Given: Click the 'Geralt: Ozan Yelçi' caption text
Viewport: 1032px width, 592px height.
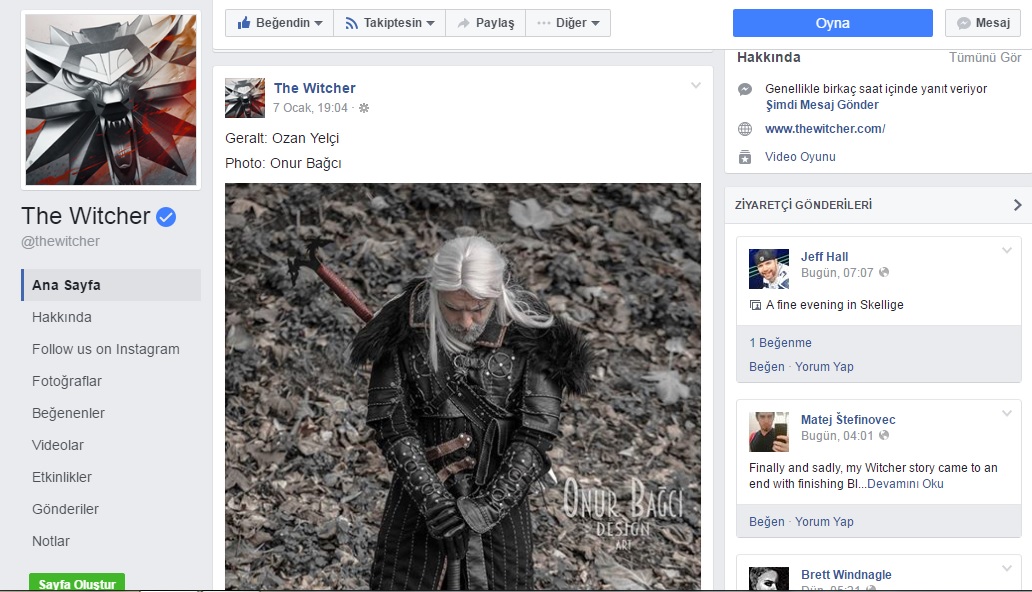Looking at the screenshot, I should (x=282, y=138).
